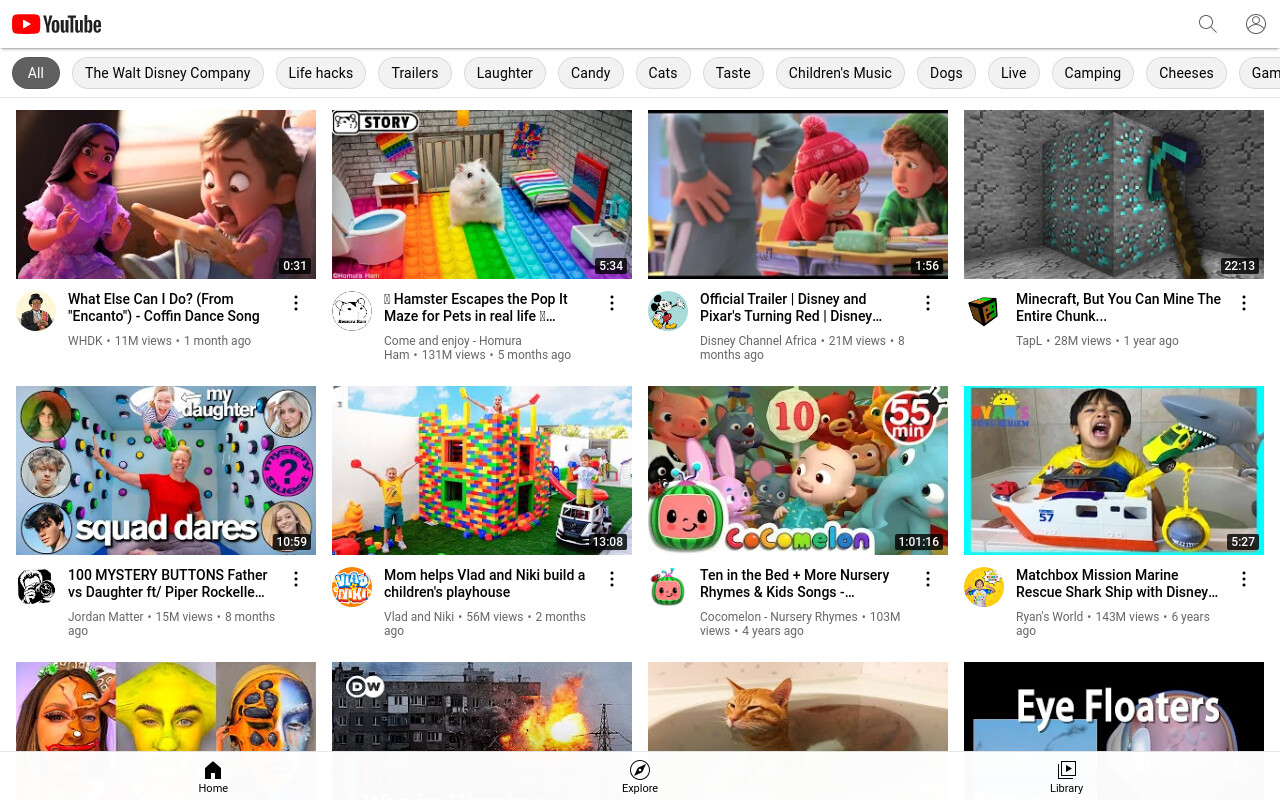Filter by Camping chip
The image size is (1280, 800).
pos(1093,73)
